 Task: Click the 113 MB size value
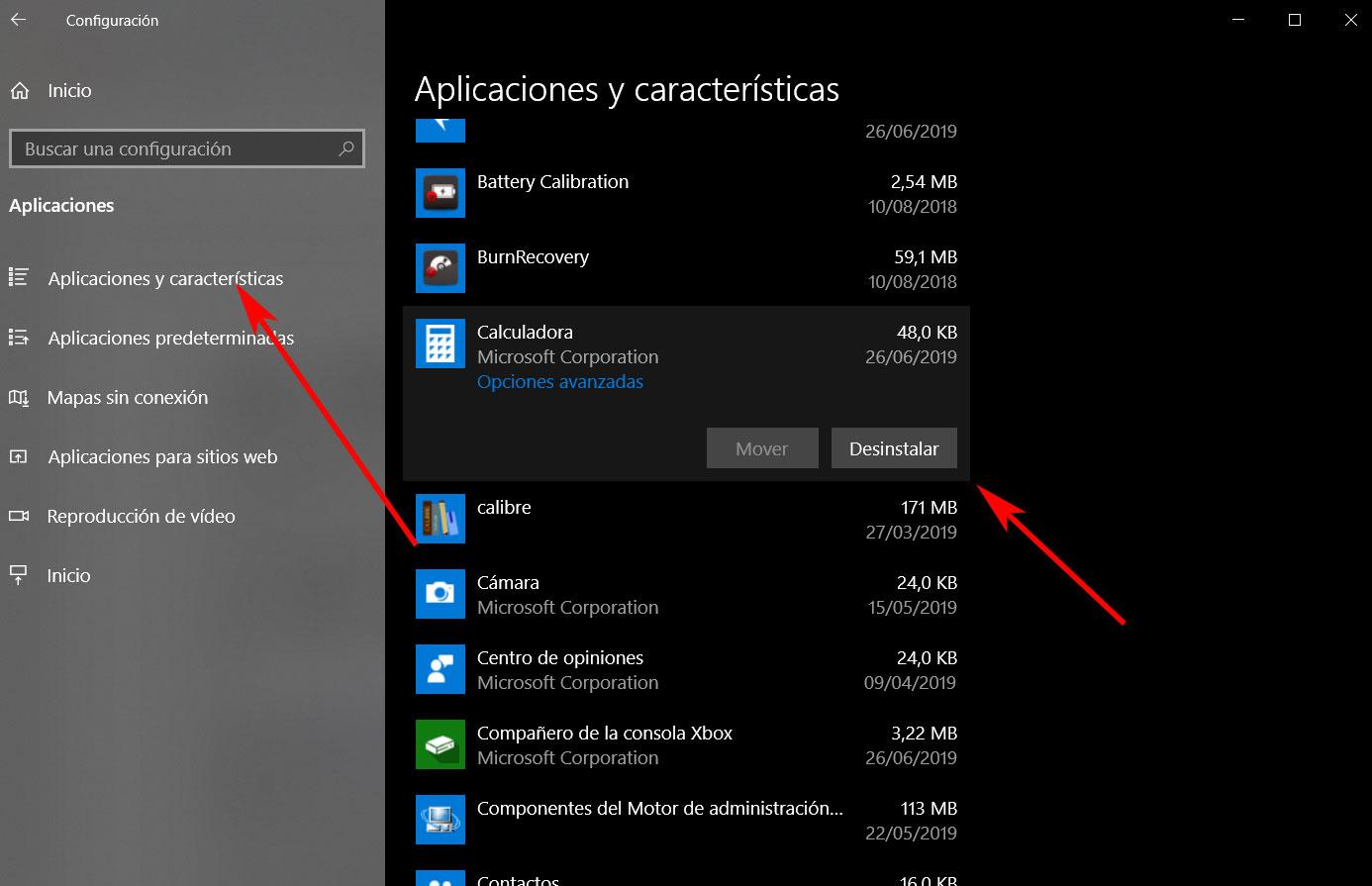[929, 808]
